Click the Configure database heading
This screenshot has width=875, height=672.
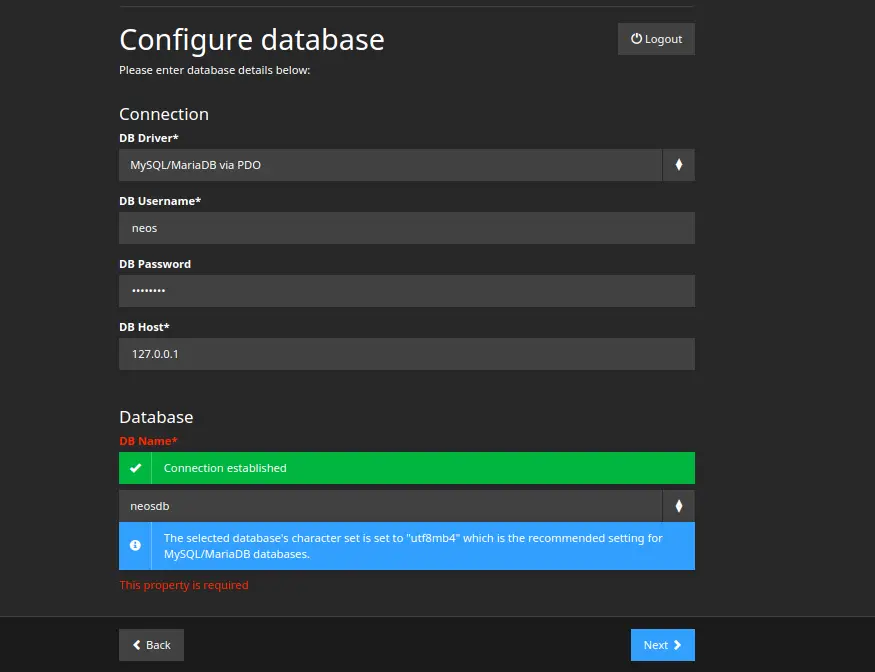pos(252,40)
